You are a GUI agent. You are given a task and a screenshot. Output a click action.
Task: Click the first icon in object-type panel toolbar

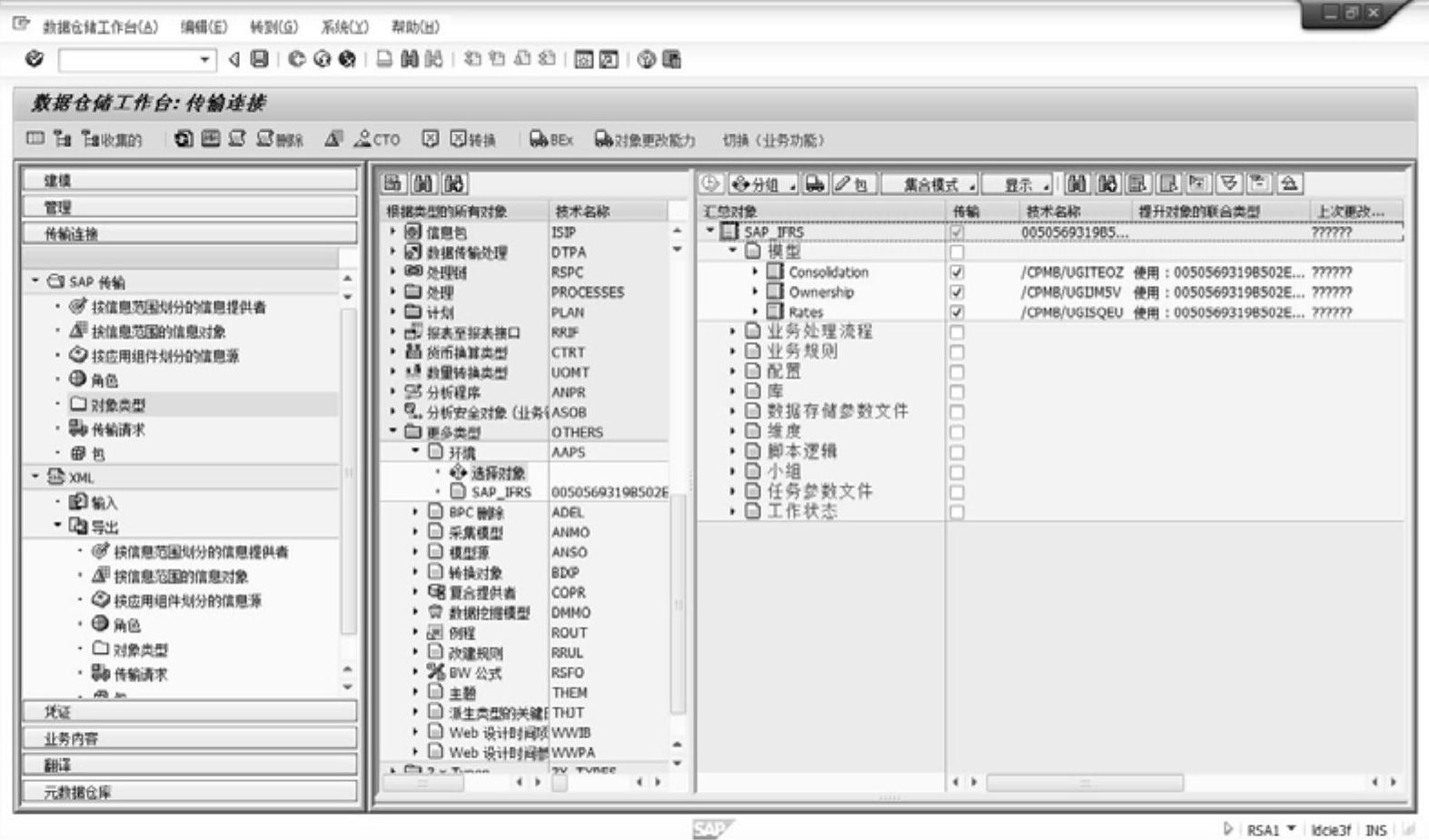pos(392,183)
